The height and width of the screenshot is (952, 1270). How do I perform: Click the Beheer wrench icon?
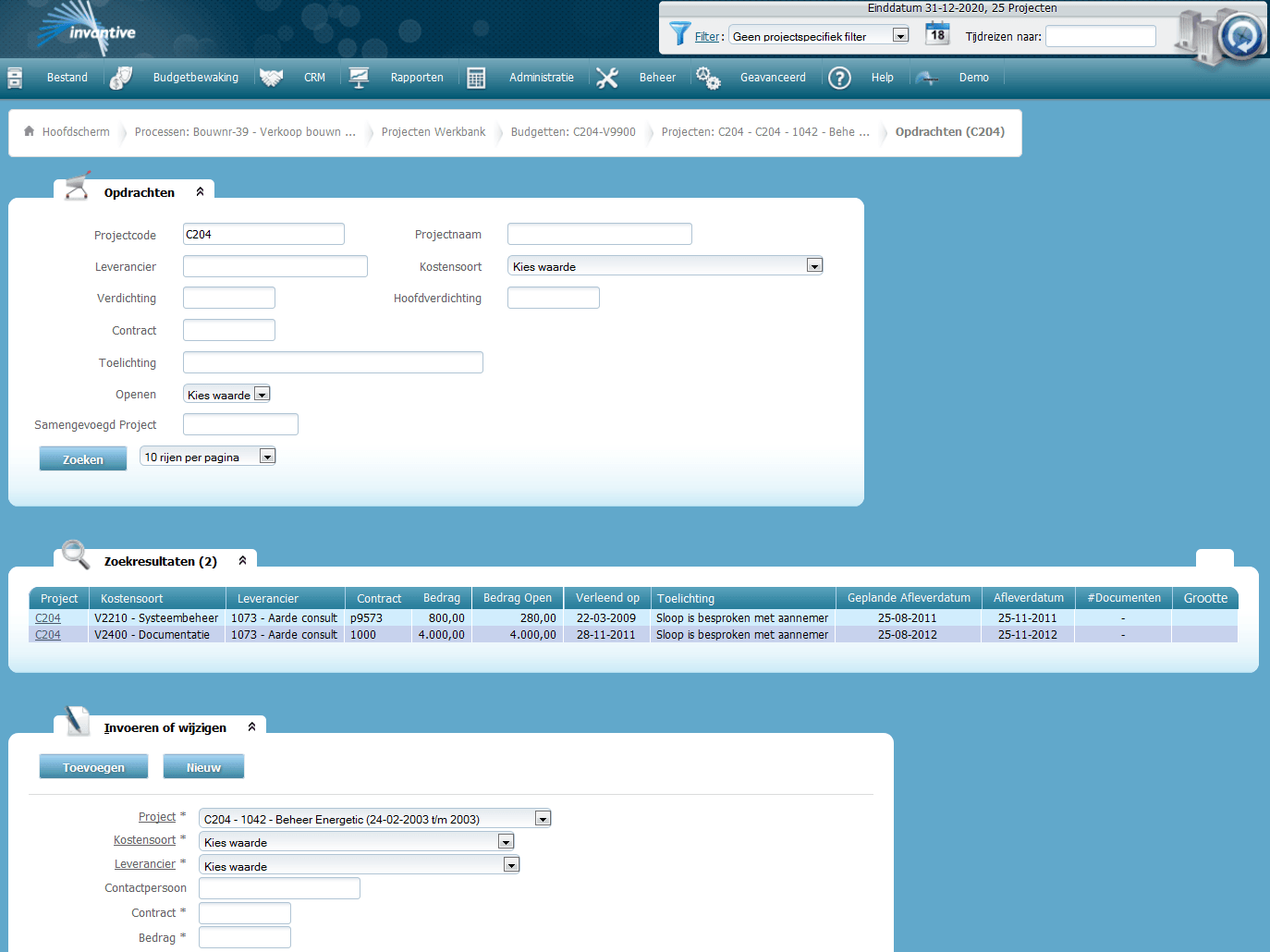click(x=607, y=78)
